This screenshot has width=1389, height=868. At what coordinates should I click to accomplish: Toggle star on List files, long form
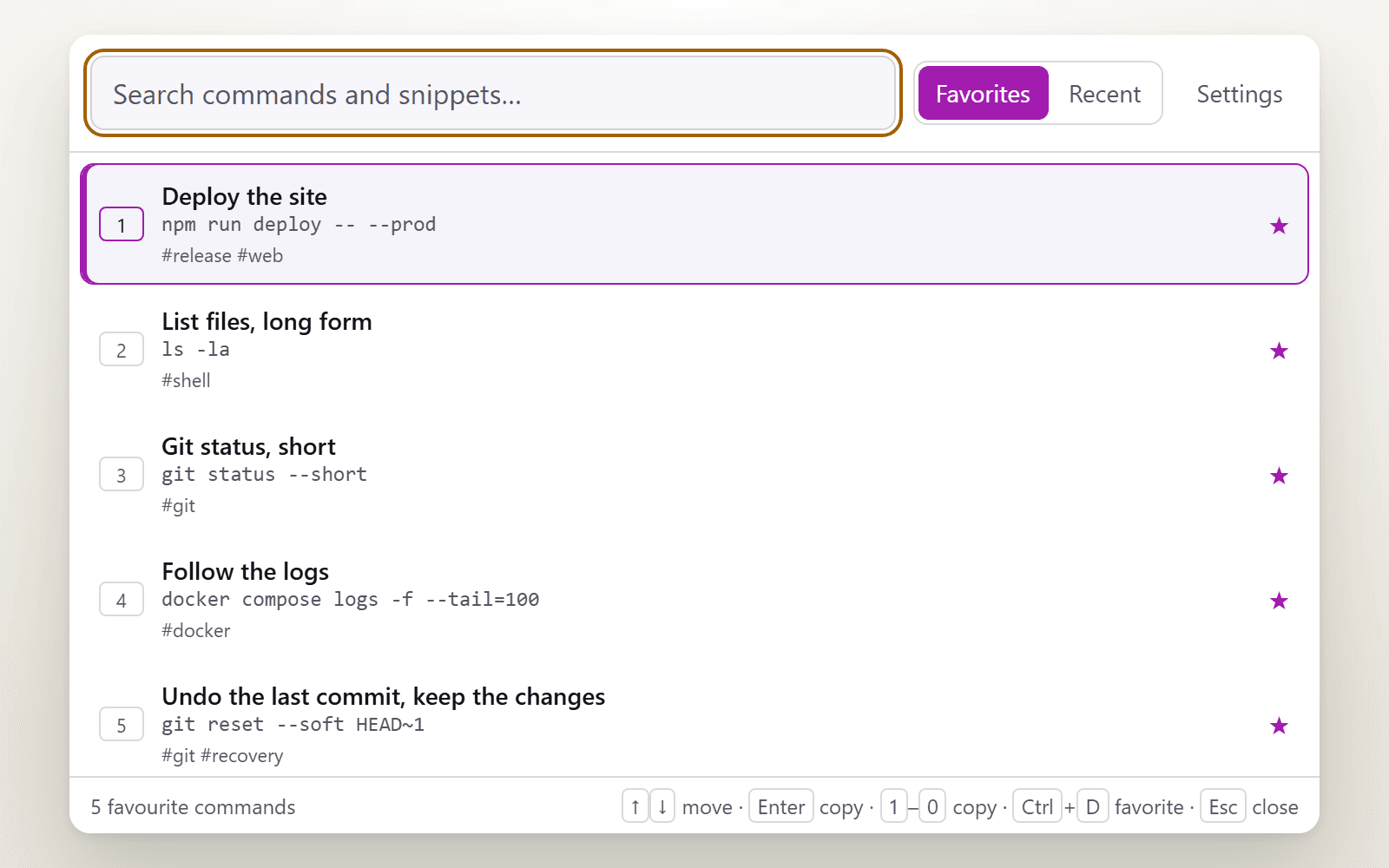click(x=1279, y=351)
